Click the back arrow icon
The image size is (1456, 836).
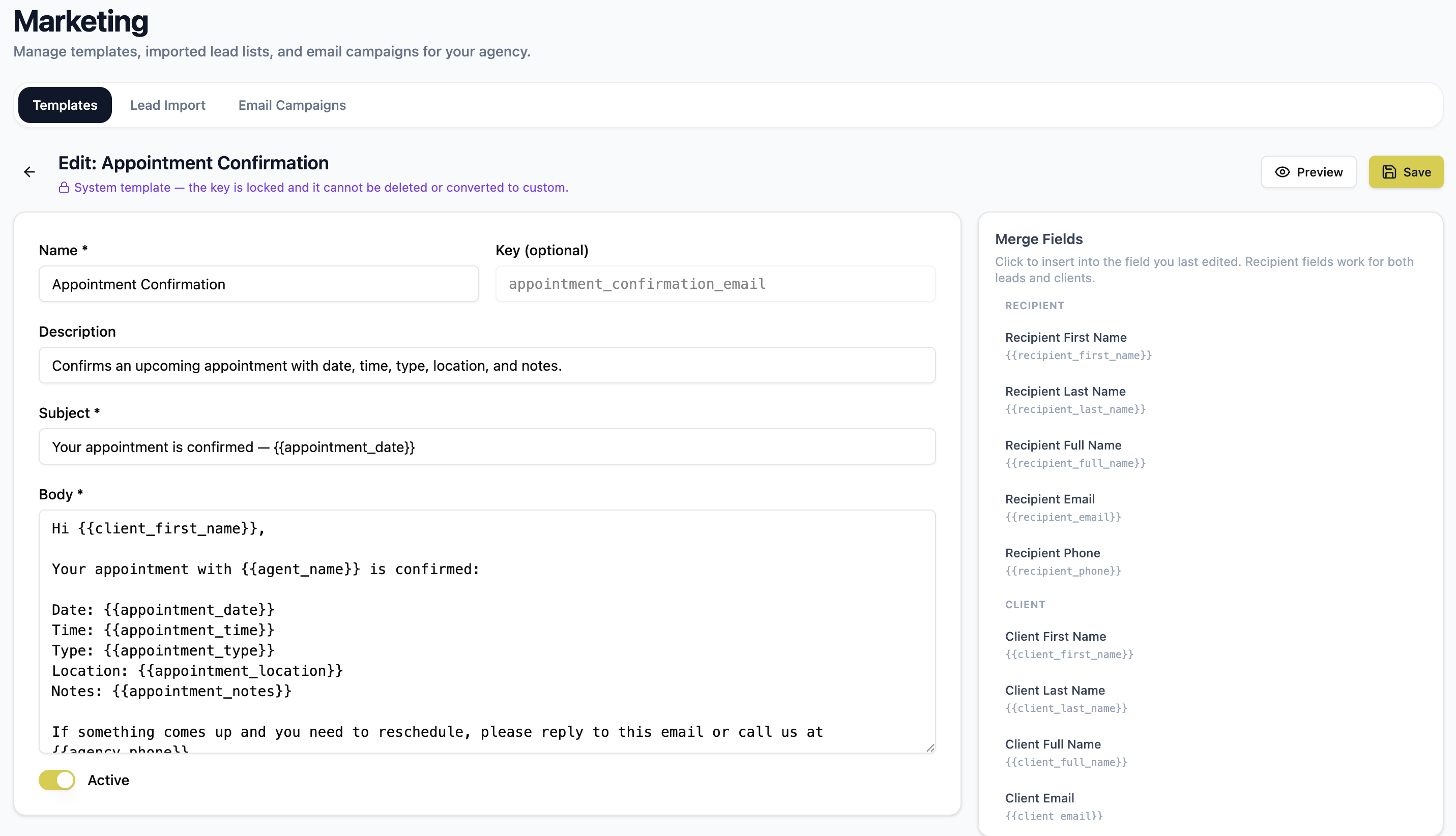click(30, 172)
